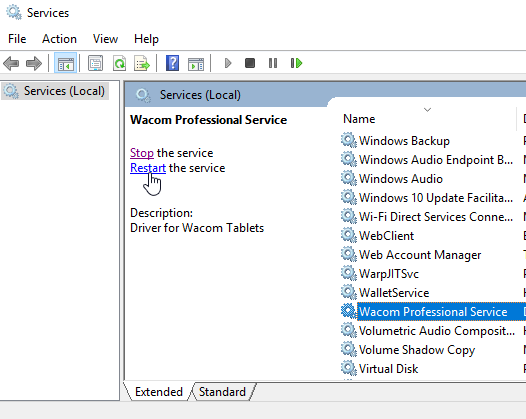526x419 pixels.
Task: Click the gear icon beside Wacom Professional Service
Action: [x=349, y=311]
